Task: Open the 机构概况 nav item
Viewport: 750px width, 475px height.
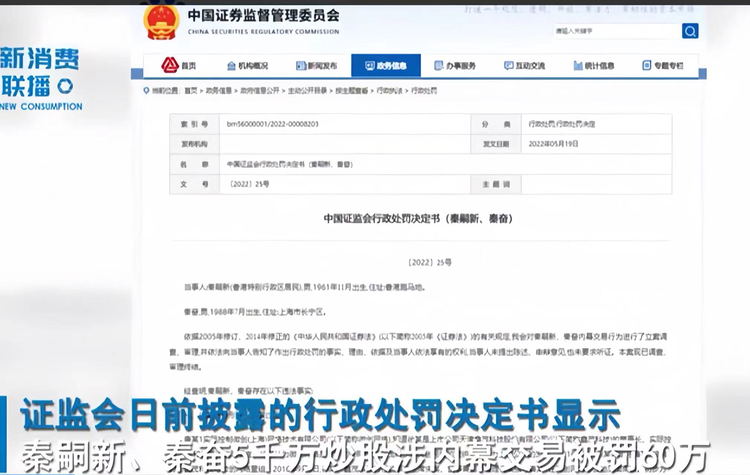Action: click(x=247, y=66)
